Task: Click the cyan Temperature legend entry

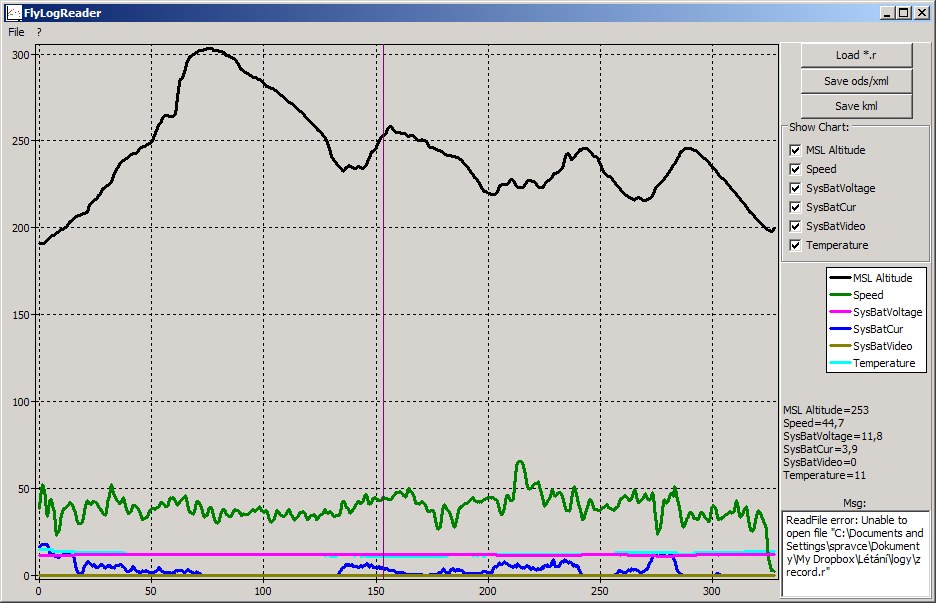Action: (840, 364)
